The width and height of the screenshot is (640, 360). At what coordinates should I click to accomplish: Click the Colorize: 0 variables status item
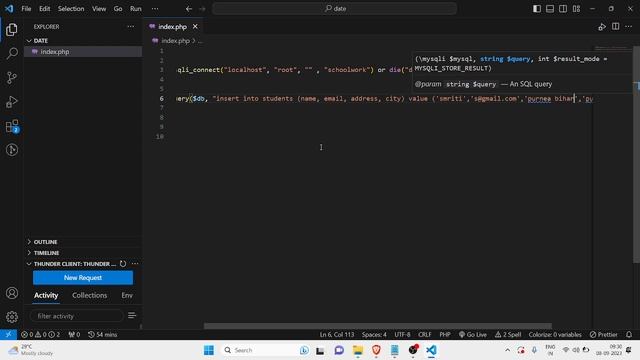point(555,334)
